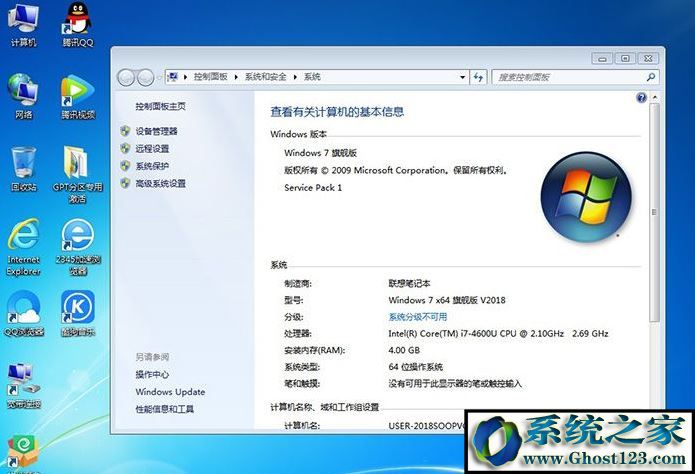Minimize the system window
This screenshot has height=474, width=695.
click(x=602, y=59)
